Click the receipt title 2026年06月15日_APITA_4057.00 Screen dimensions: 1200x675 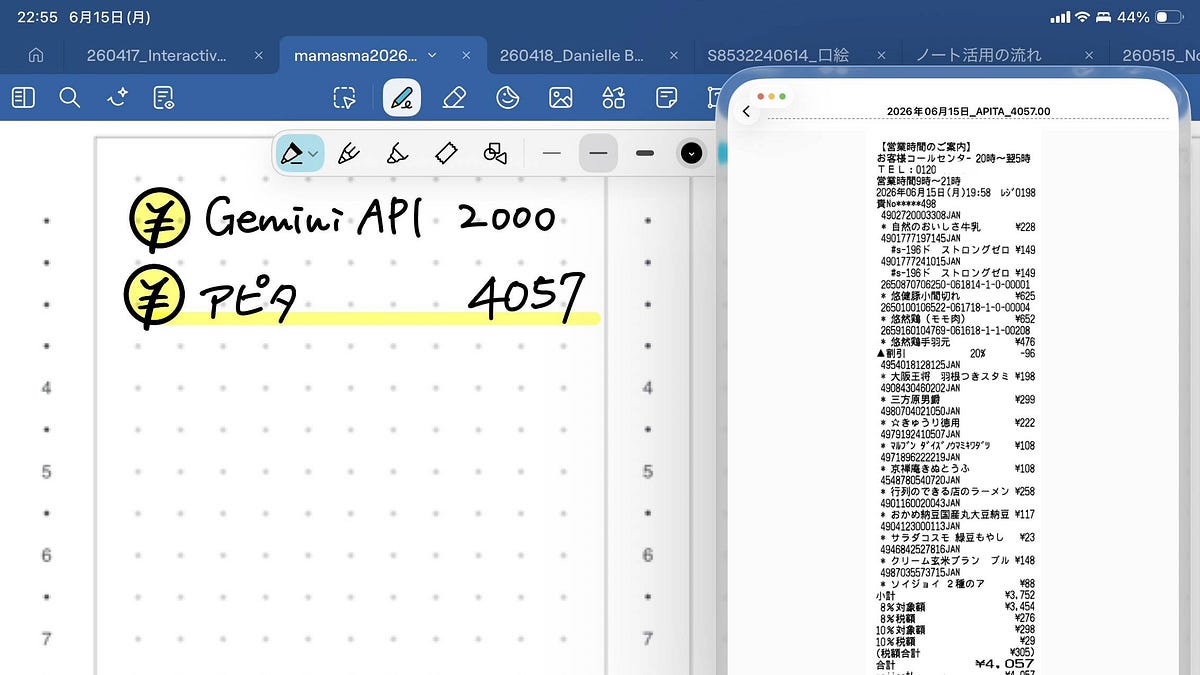point(968,111)
